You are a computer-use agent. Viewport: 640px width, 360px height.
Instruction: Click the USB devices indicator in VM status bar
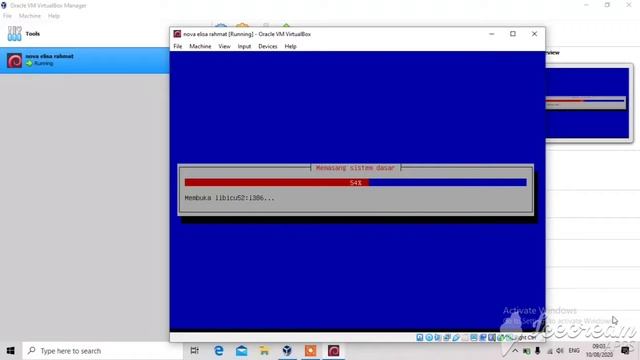(x=456, y=338)
